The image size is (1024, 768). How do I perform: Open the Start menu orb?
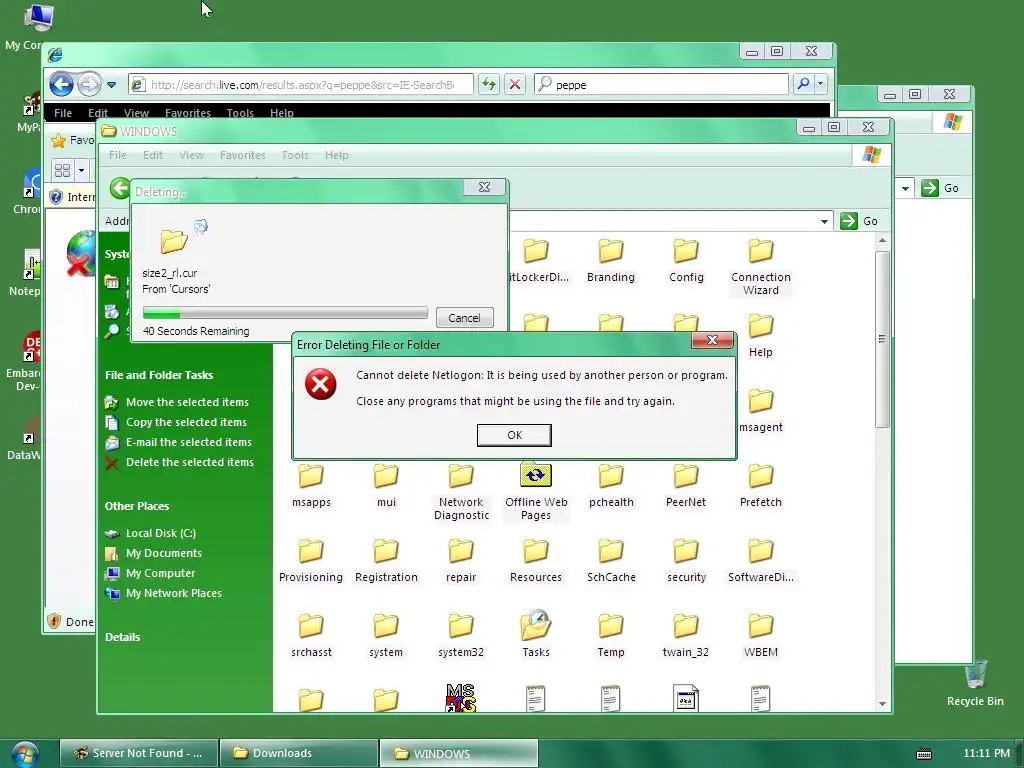pyautogui.click(x=24, y=754)
